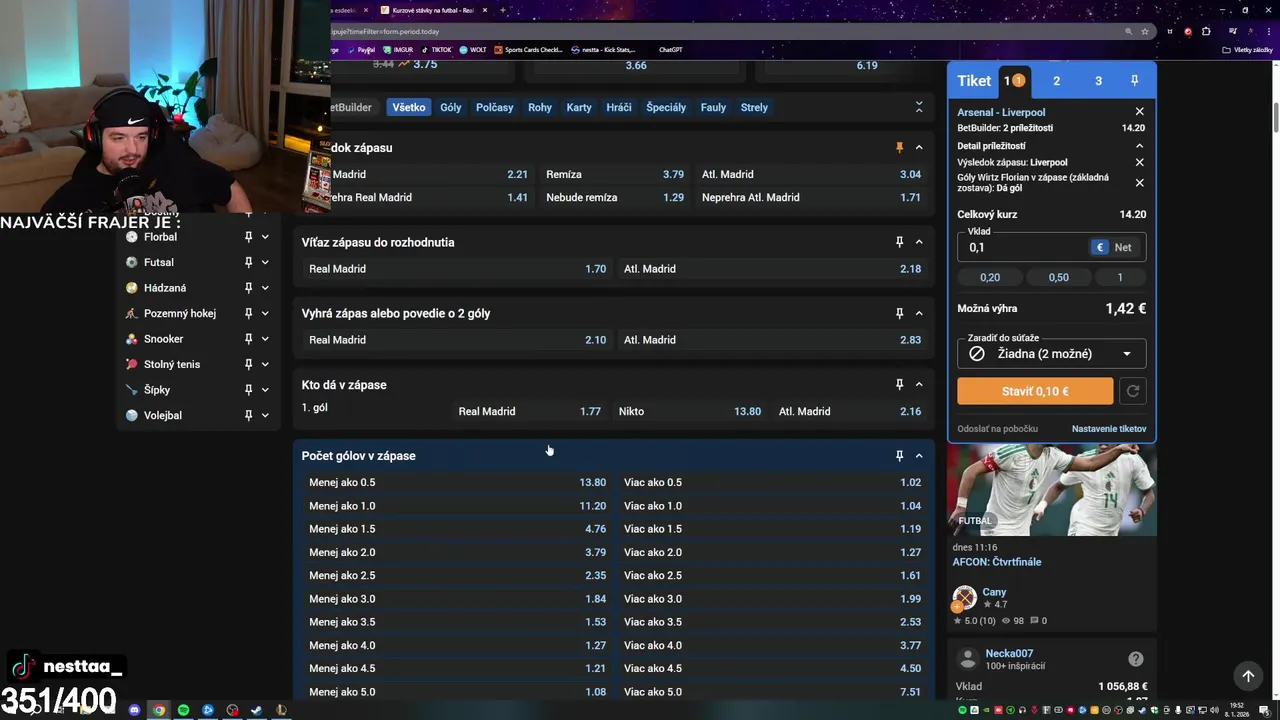Pick Nikto 13.80 first goal odds
Screen dimensions: 1280x720
pyautogui.click(x=689, y=411)
